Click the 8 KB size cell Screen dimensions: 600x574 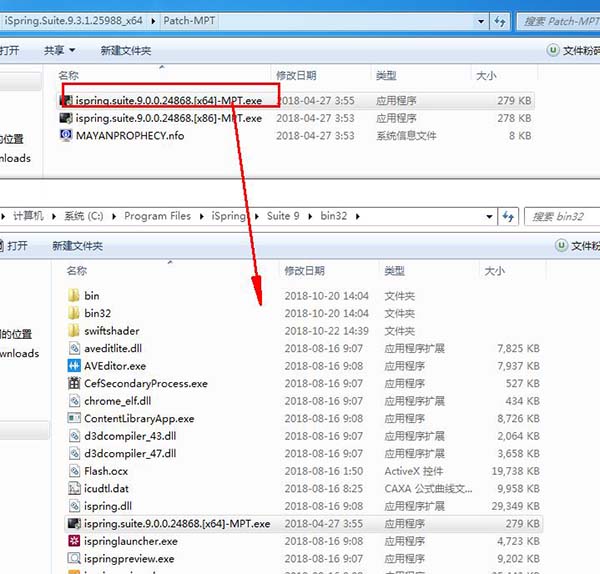pos(520,135)
